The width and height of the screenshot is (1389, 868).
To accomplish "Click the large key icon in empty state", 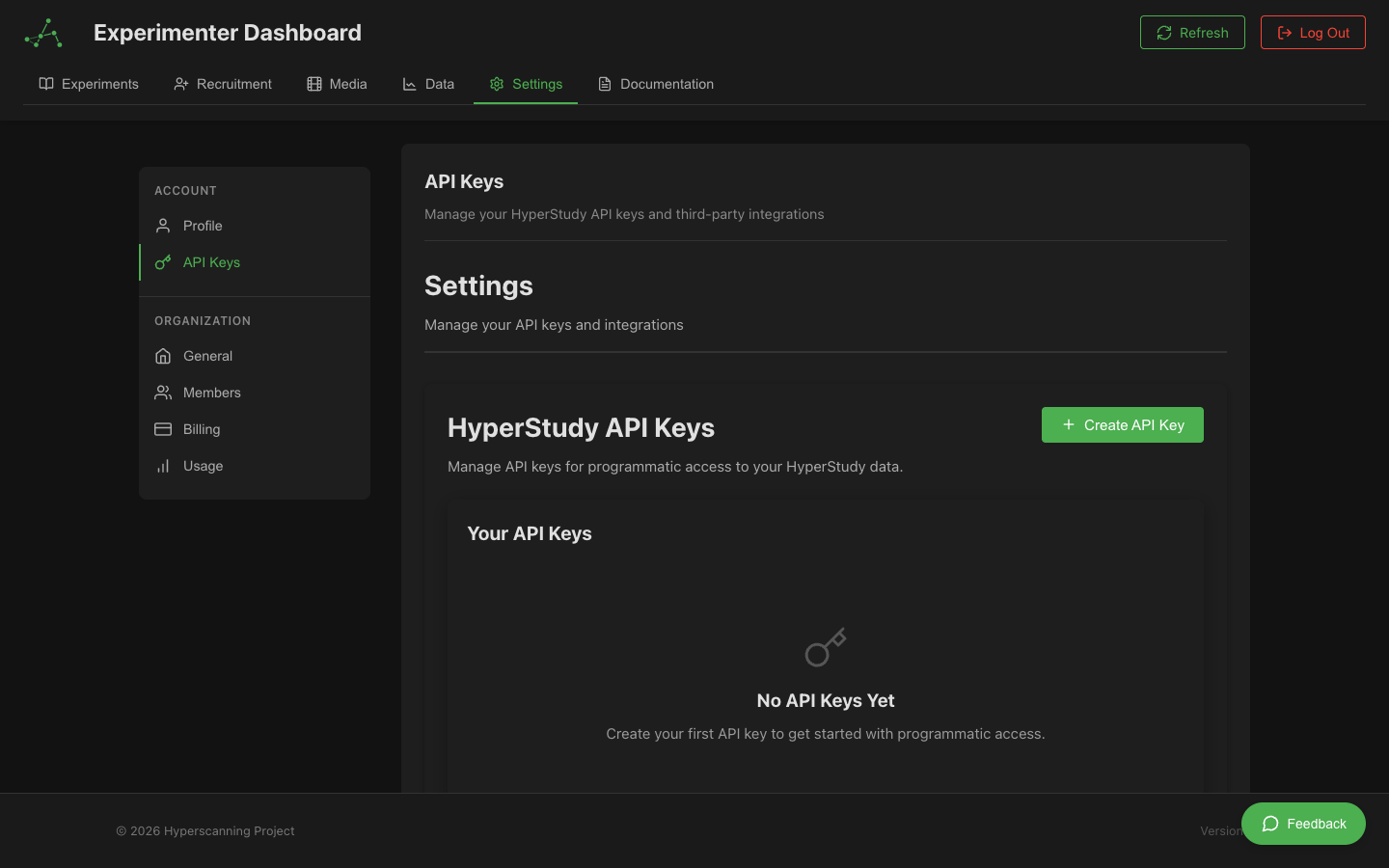I will [x=825, y=646].
